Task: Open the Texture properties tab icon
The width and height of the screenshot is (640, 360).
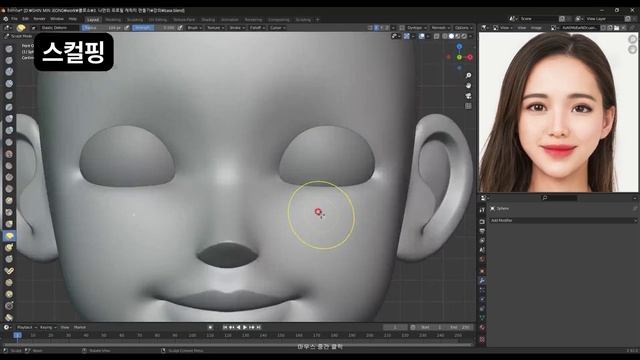Action: [x=482, y=339]
